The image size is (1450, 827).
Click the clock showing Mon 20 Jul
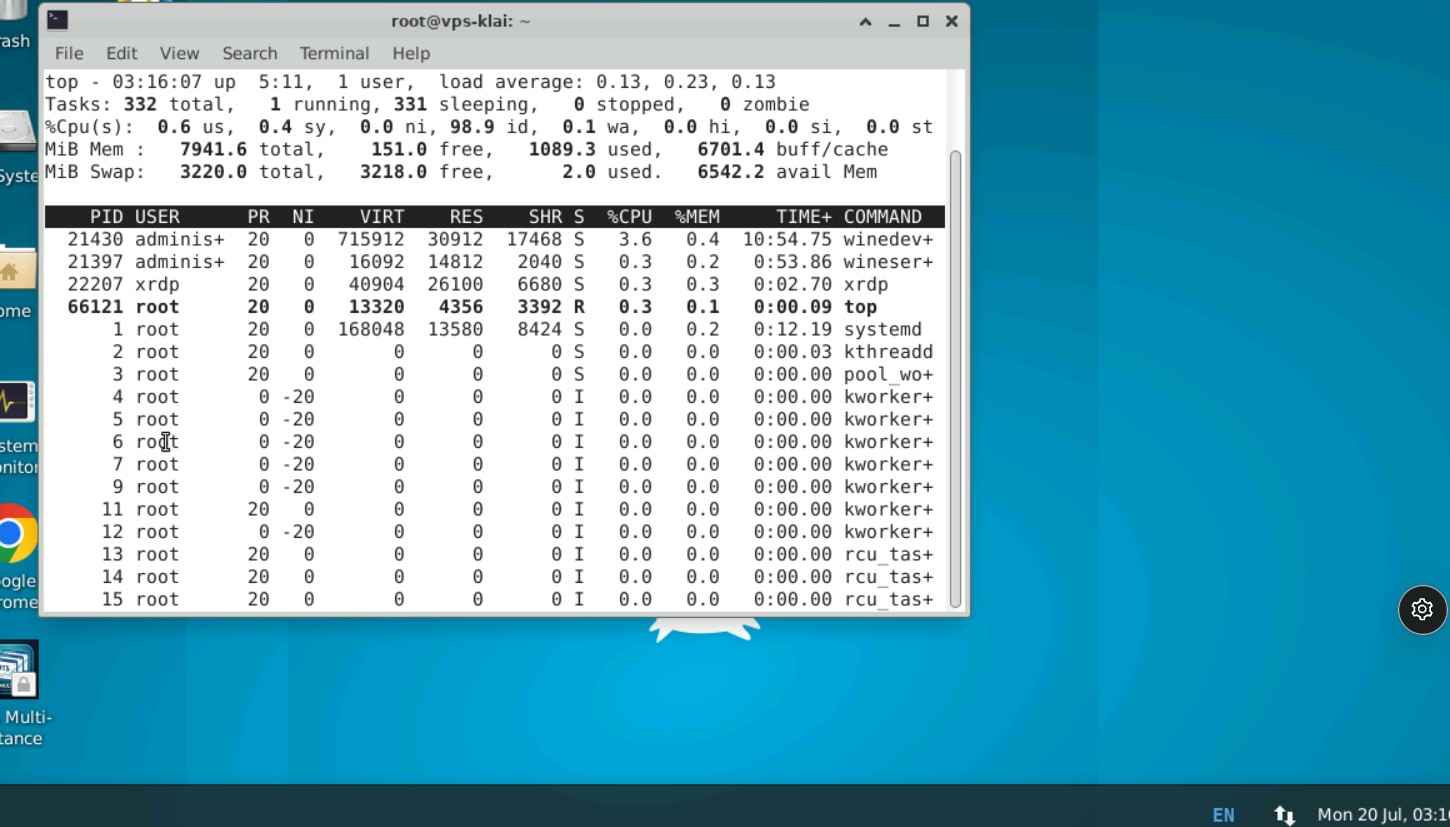pos(1383,815)
